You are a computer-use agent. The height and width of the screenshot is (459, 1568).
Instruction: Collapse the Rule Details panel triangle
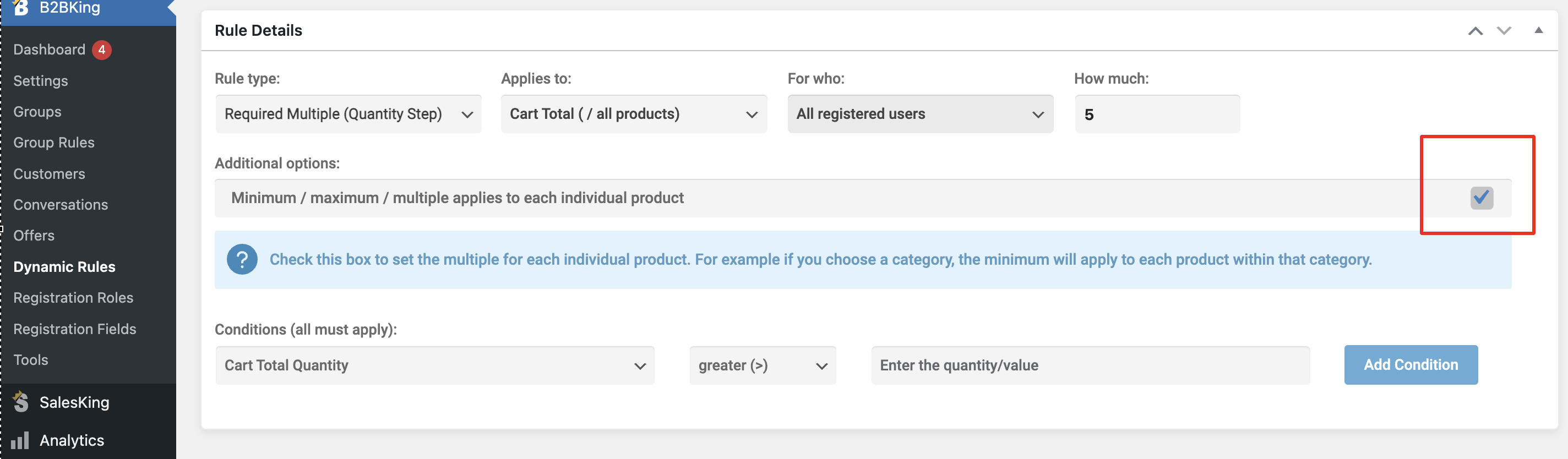coord(1538,30)
